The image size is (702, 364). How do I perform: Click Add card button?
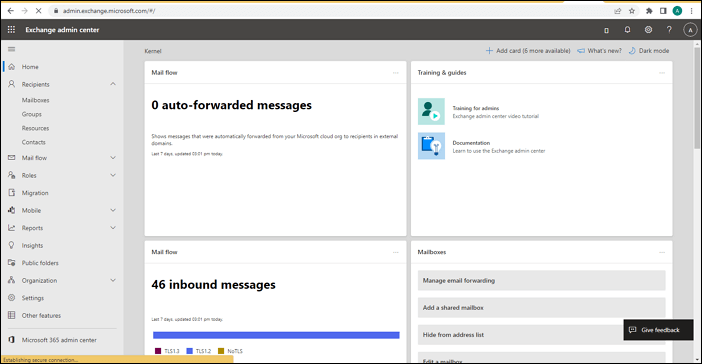(528, 51)
